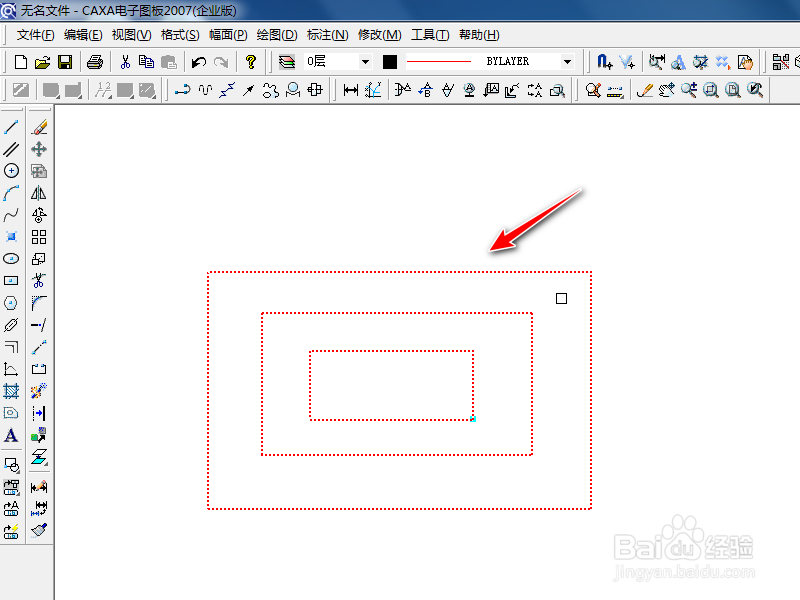
Task: Open the 格式(S) menu
Action: tap(180, 35)
